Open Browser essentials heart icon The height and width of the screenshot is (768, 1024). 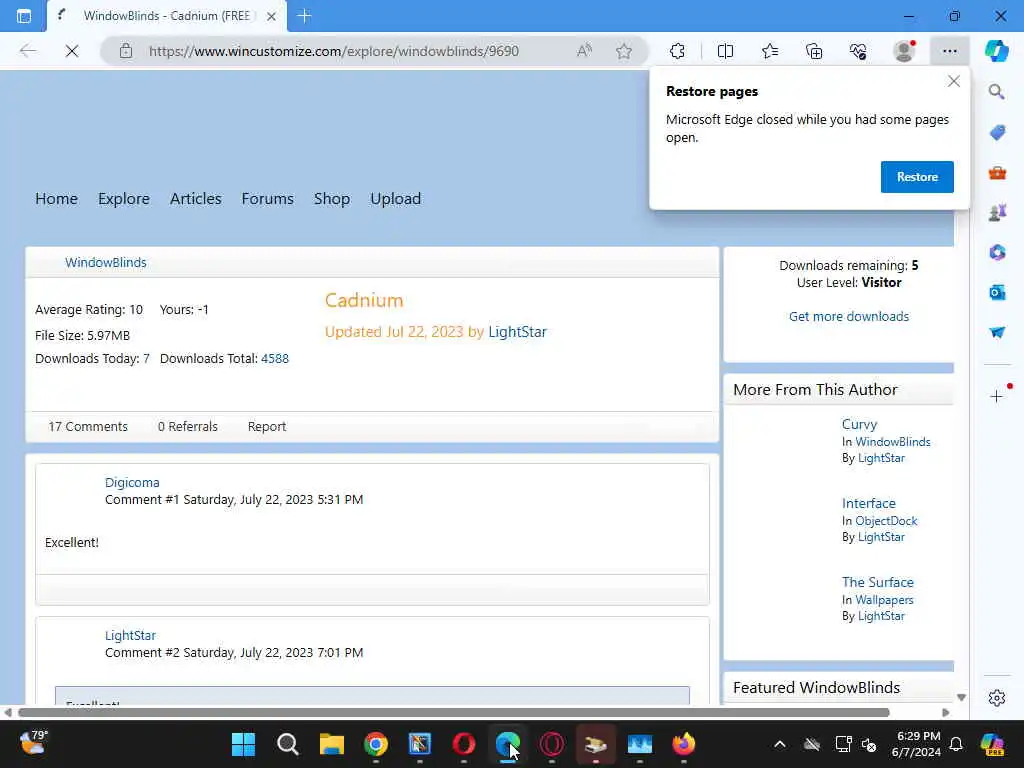[858, 51]
